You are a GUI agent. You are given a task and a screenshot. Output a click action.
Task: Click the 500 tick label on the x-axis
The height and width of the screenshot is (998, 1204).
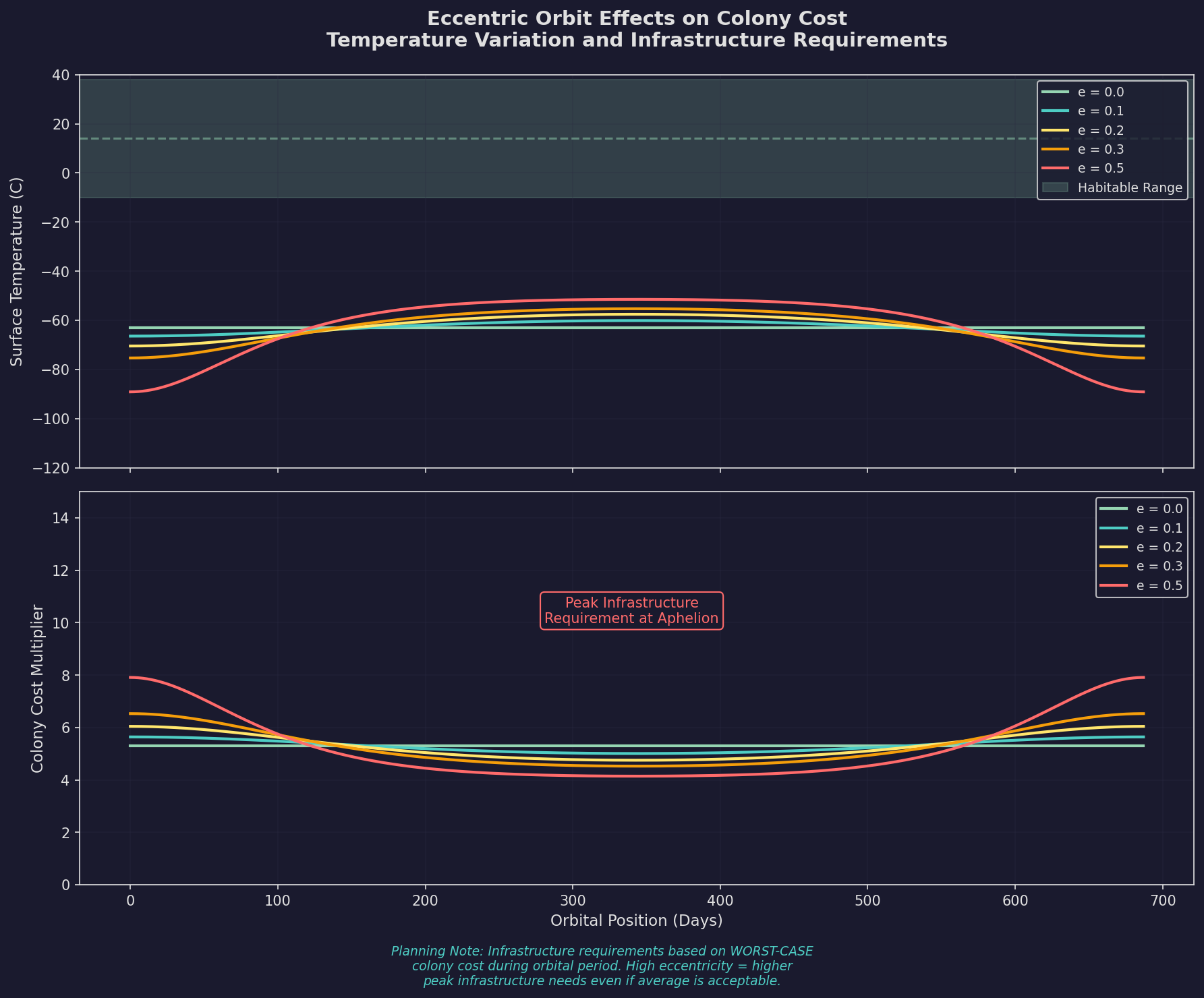pyautogui.click(x=867, y=901)
